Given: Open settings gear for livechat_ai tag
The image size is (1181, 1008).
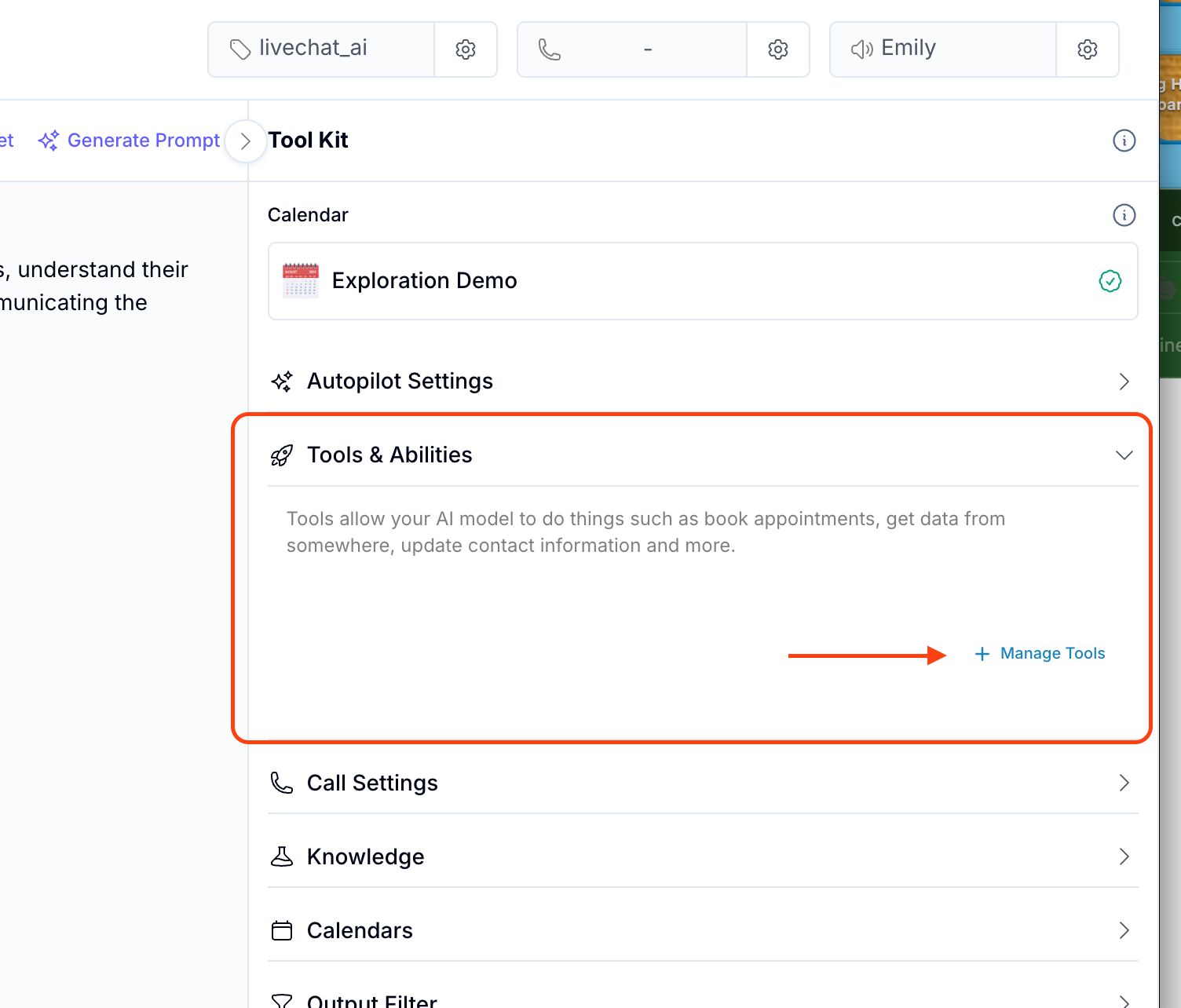Looking at the screenshot, I should [466, 49].
